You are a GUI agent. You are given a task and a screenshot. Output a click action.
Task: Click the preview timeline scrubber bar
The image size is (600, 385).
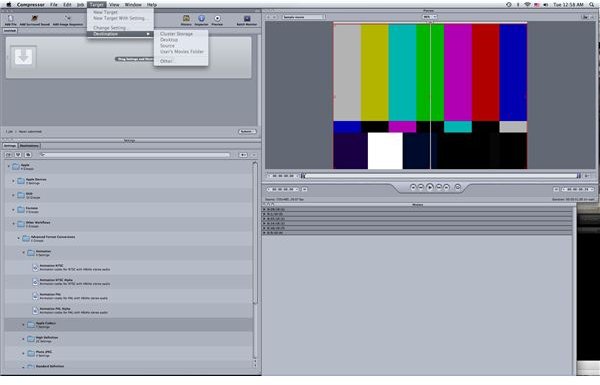pyautogui.click(x=440, y=176)
